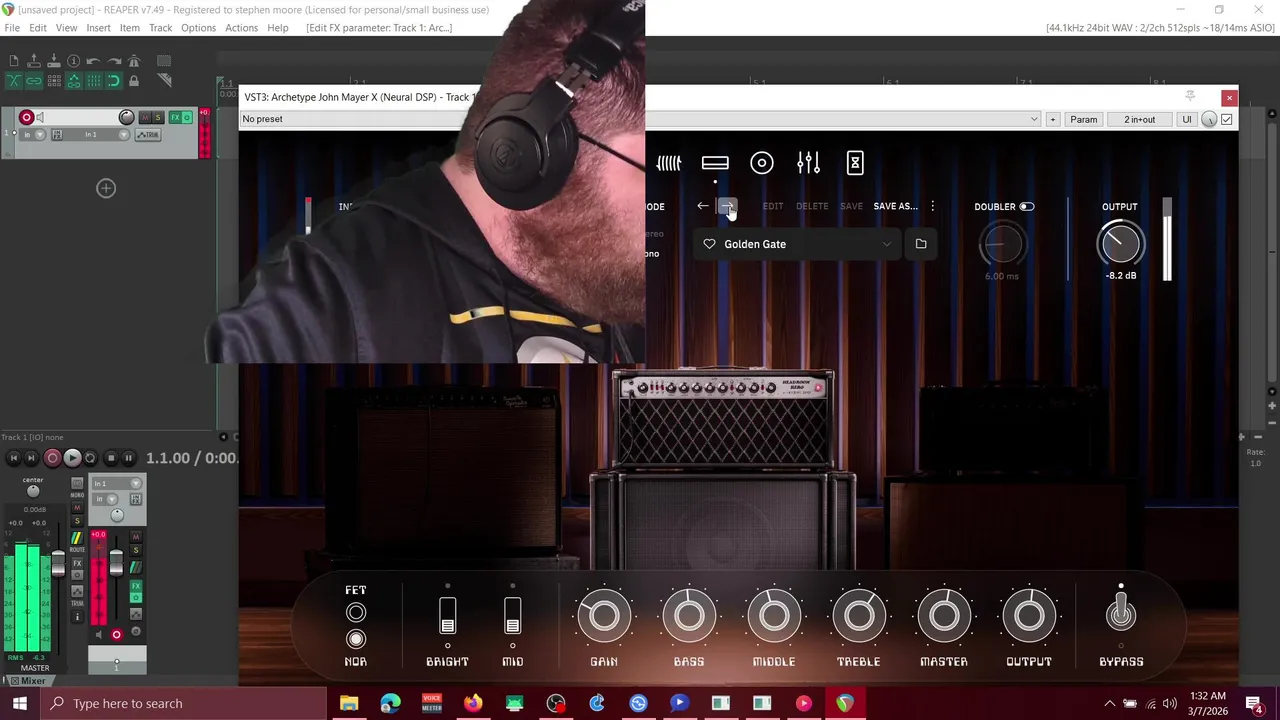Toggle record arm on track 1 panel

tap(27, 117)
